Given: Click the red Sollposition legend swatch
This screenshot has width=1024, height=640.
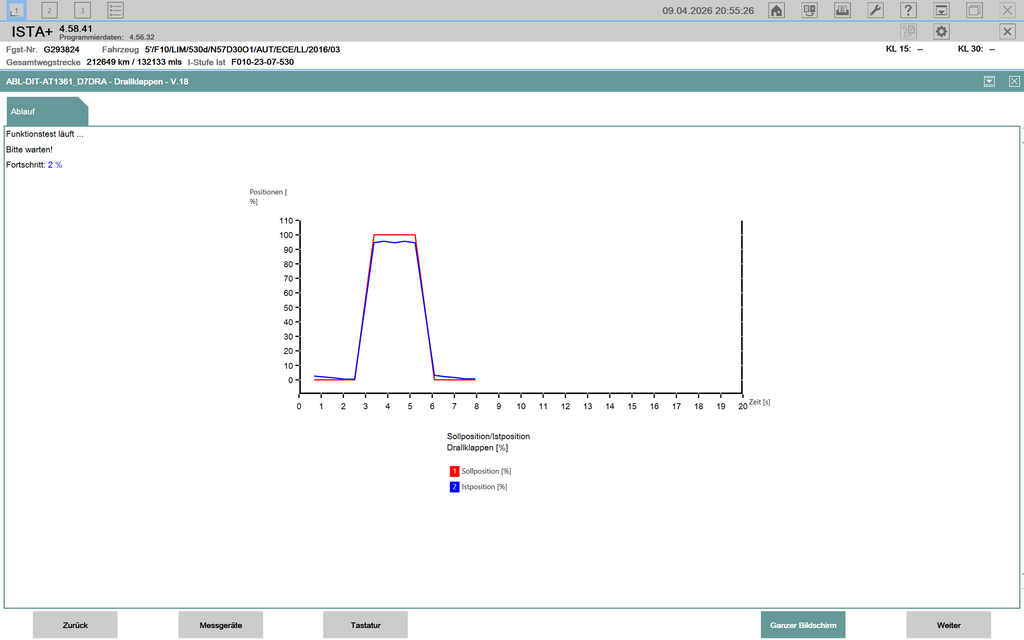Looking at the screenshot, I should point(454,470).
